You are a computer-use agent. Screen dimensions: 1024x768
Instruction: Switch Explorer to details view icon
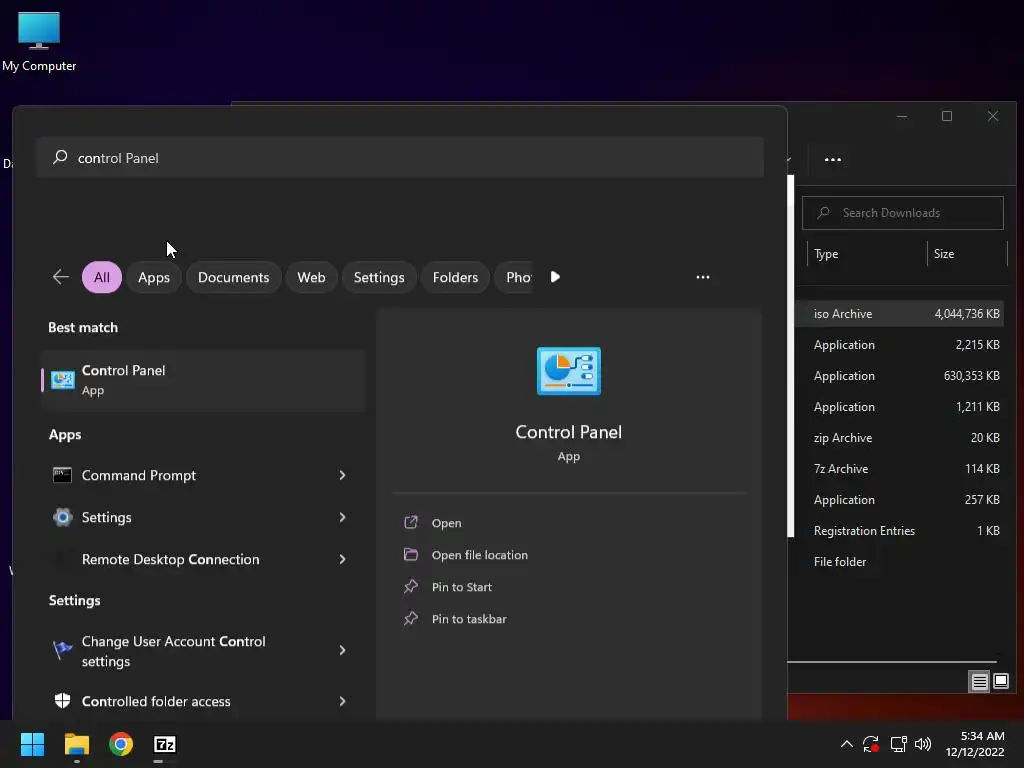[979, 682]
